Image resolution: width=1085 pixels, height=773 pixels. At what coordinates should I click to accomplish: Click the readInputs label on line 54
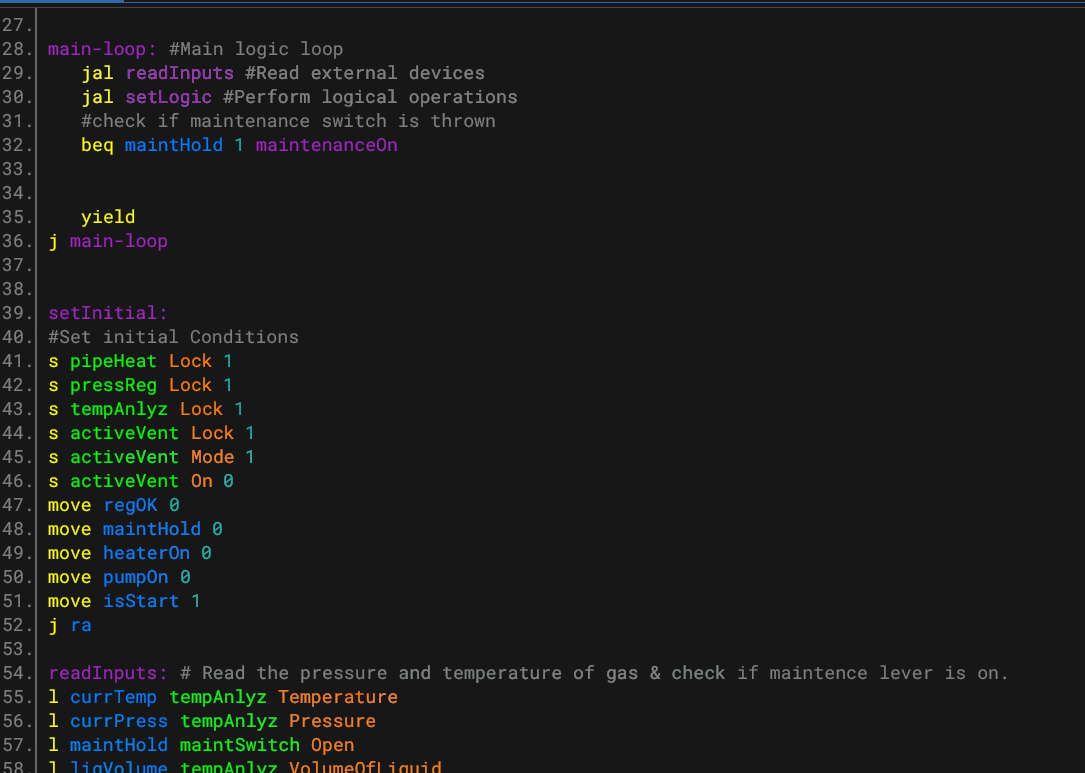click(108, 673)
